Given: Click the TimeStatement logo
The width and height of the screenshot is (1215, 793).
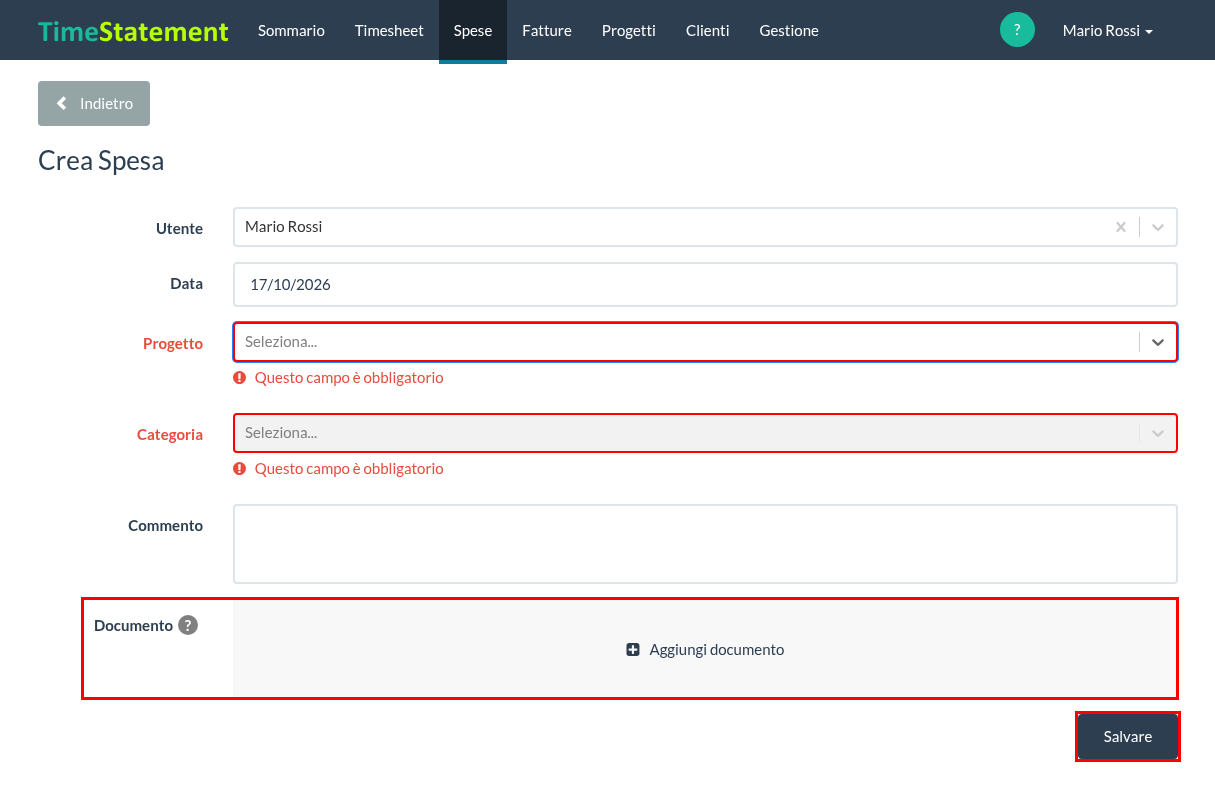Looking at the screenshot, I should 134,31.
